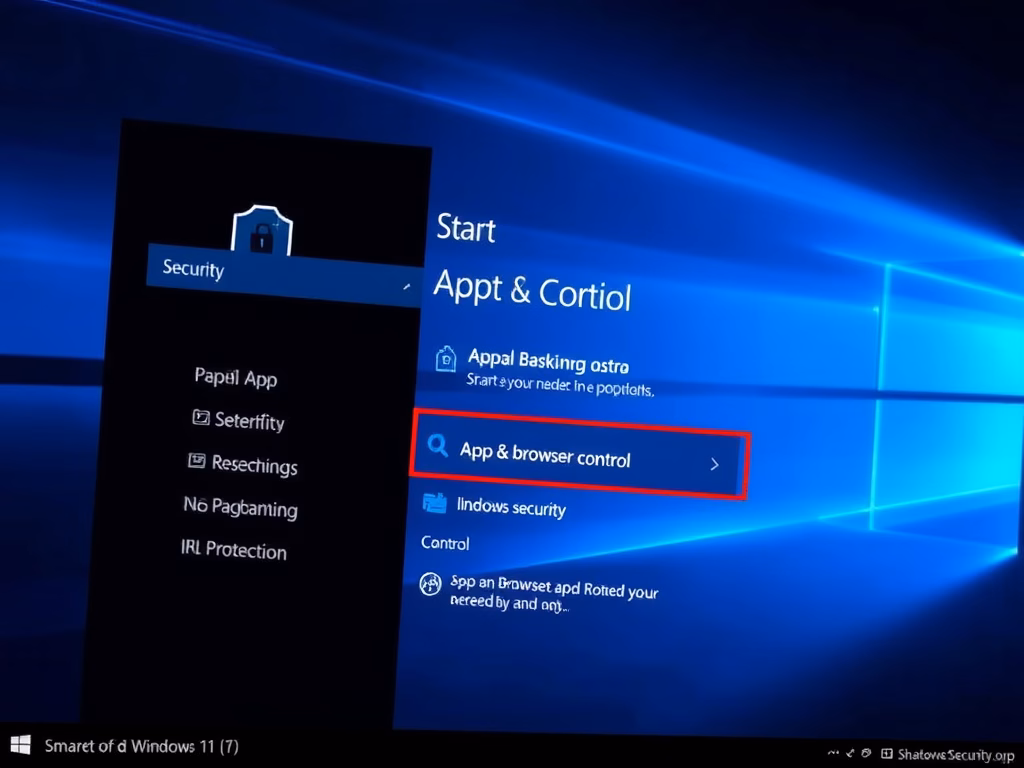Click the subtitle text under Appal Baskinrg ostra
The height and width of the screenshot is (768, 1024).
pos(560,385)
